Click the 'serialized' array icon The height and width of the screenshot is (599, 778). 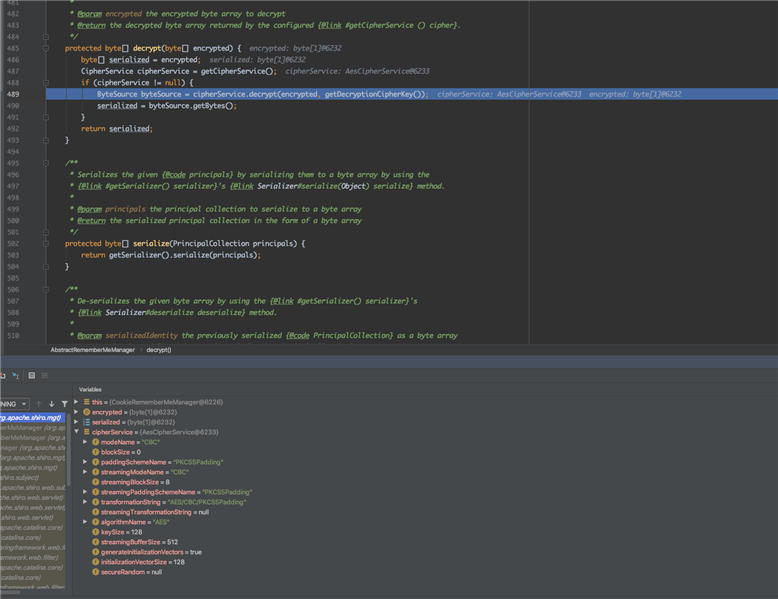(x=86, y=422)
